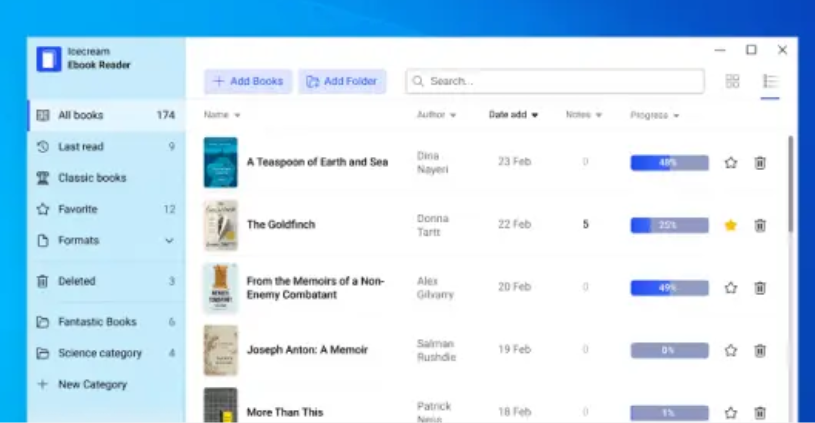Expand the Formats chevron
815x423 pixels.
tap(169, 241)
